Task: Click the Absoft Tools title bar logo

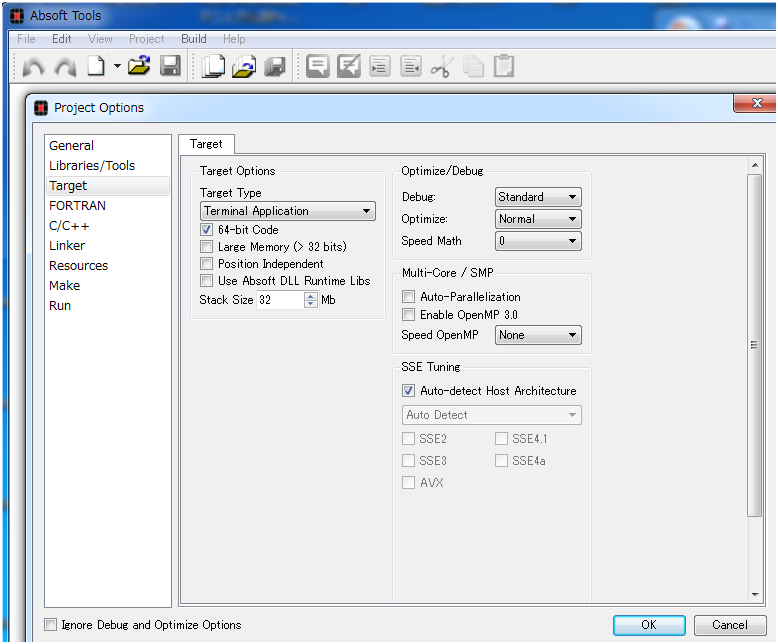Action: coord(17,16)
